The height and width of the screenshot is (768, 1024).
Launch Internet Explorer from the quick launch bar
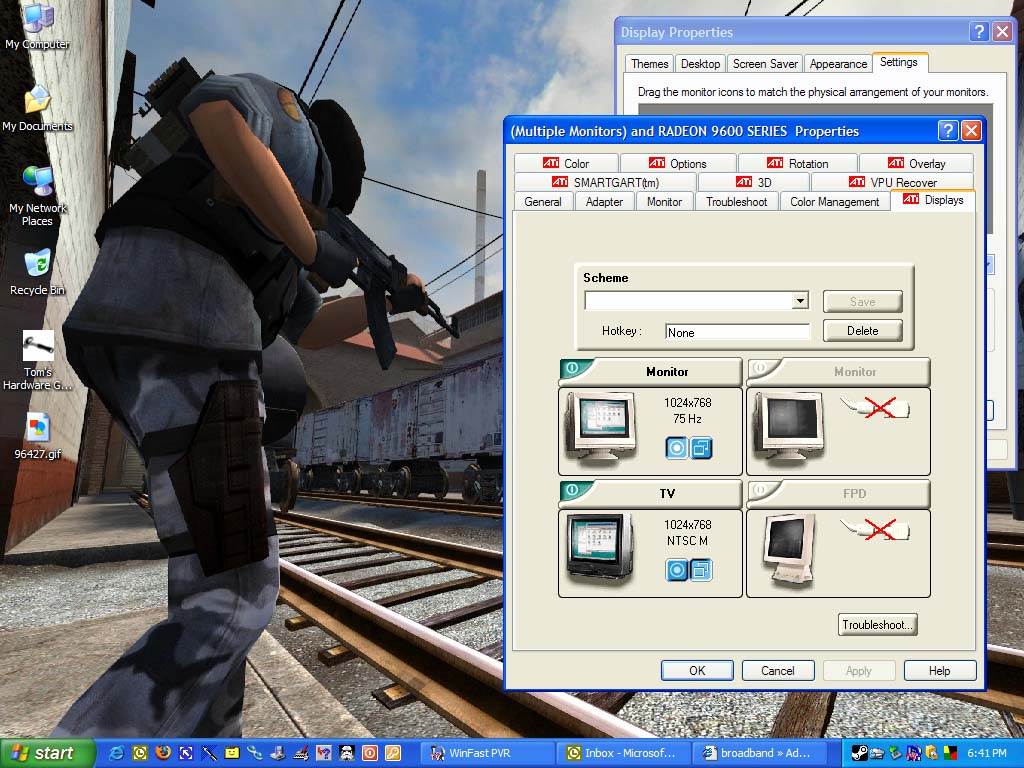[x=117, y=753]
